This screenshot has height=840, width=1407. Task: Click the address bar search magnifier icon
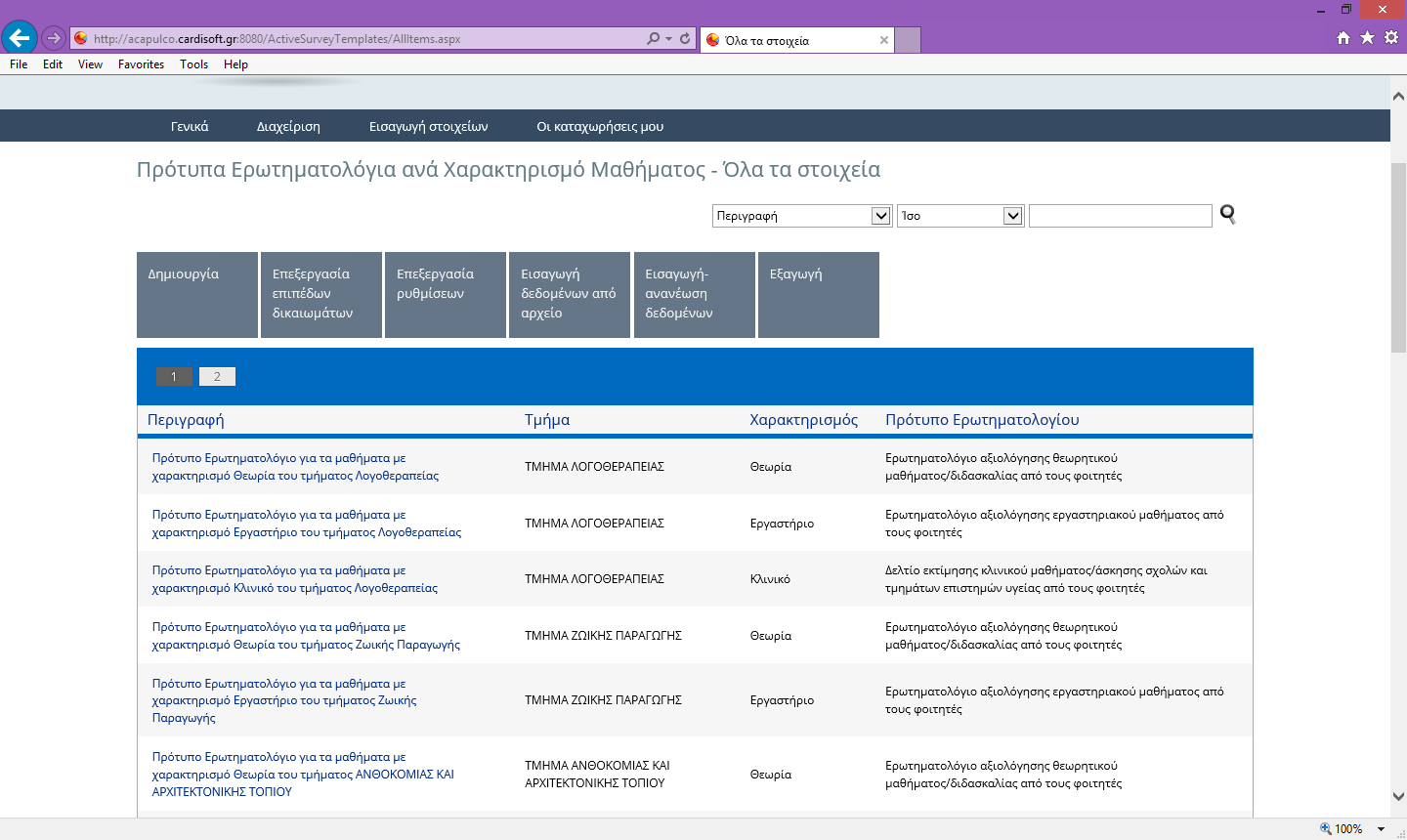654,39
